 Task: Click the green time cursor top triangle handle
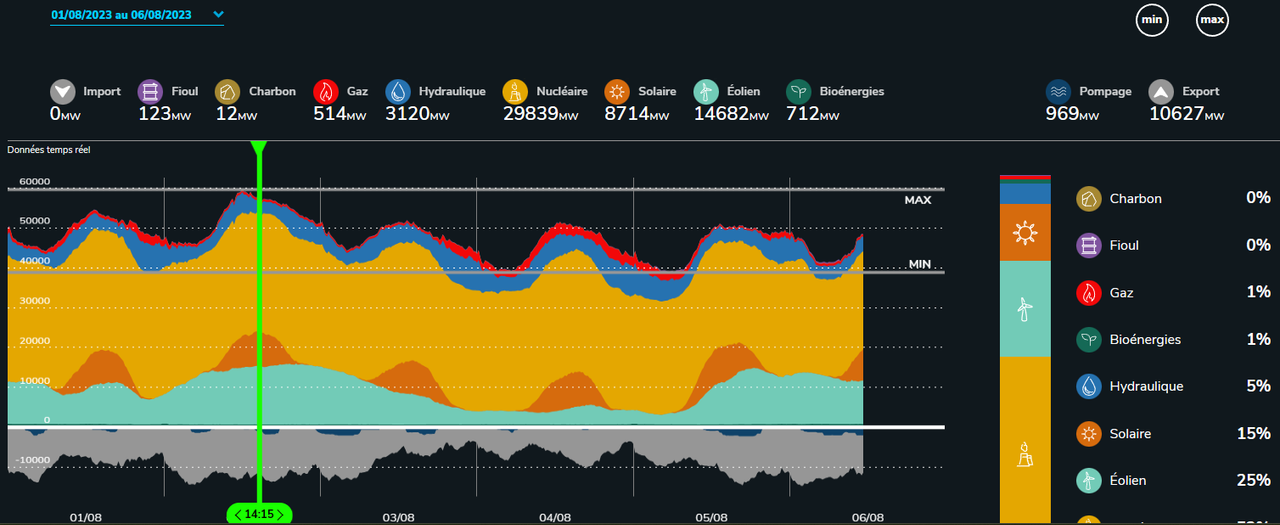point(259,150)
